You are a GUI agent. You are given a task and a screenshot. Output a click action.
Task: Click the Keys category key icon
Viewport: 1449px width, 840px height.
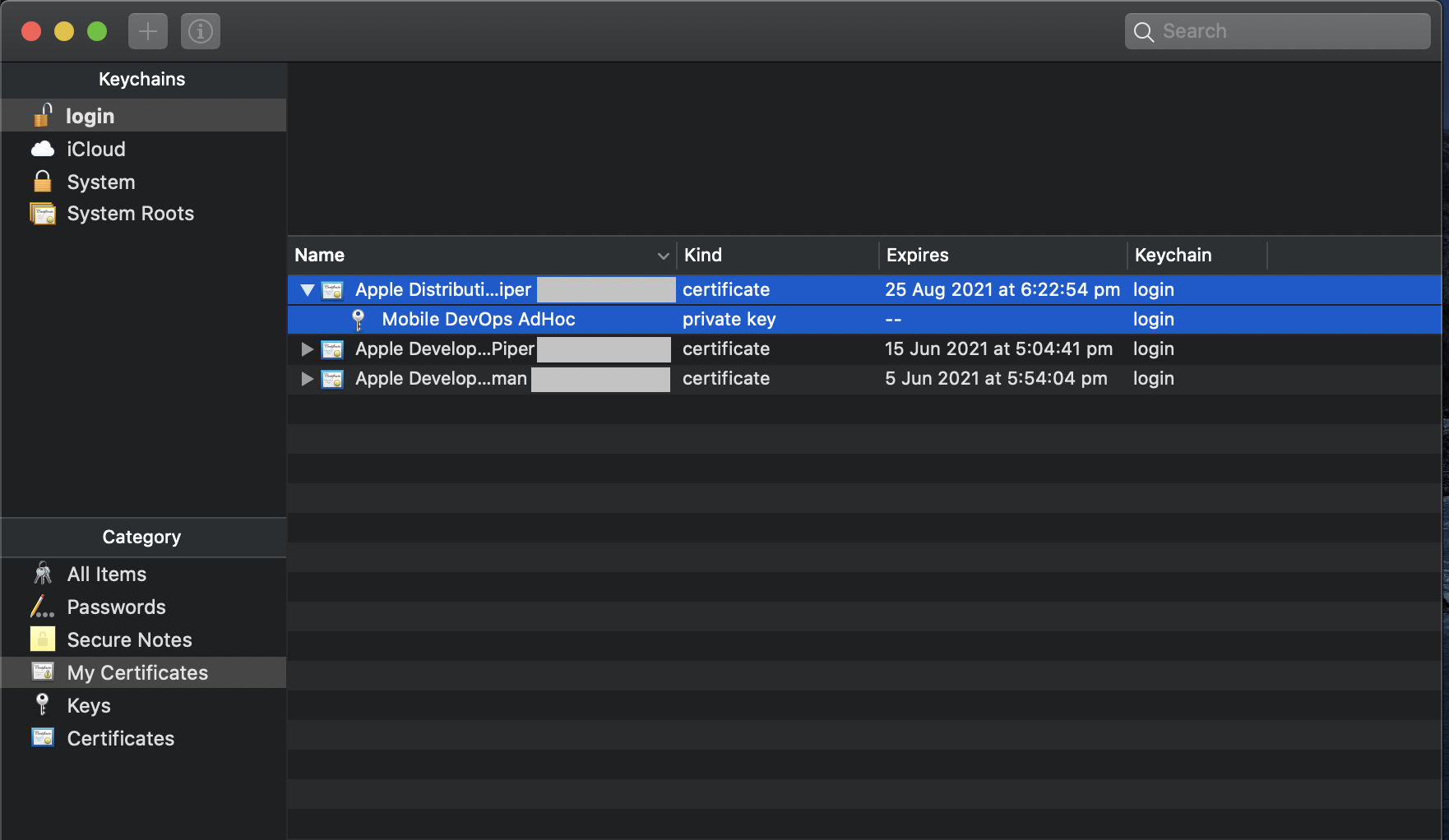(43, 704)
